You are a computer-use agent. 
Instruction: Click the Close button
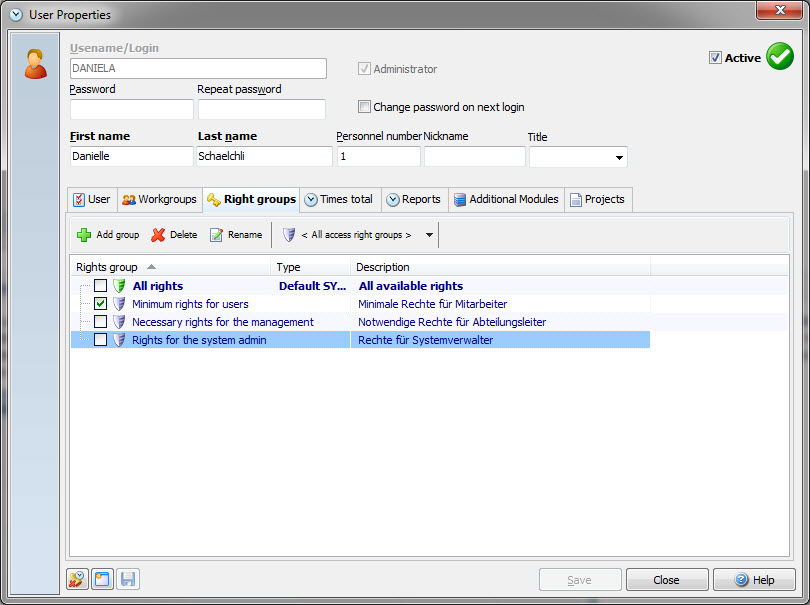667,580
